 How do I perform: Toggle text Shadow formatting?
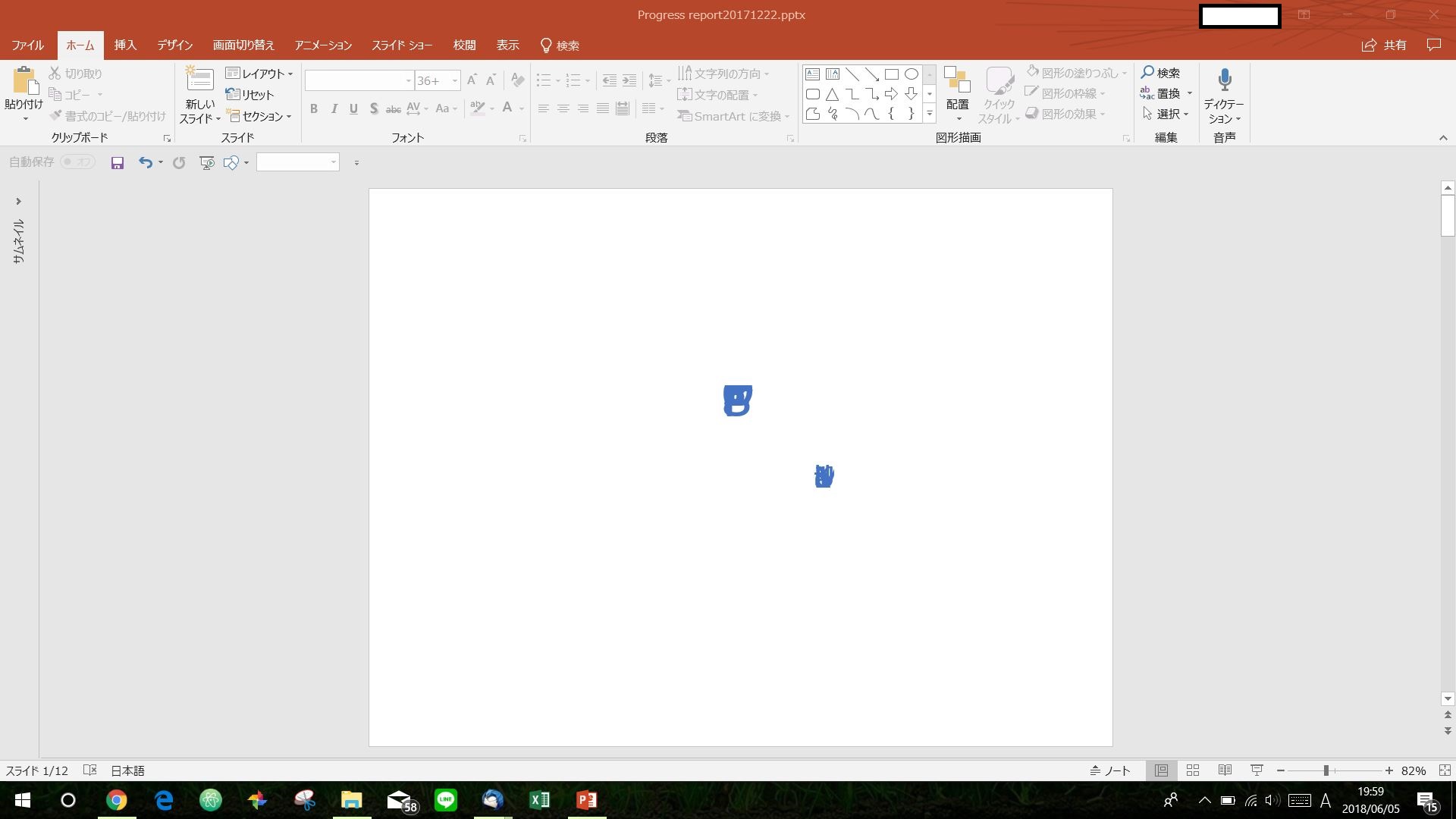click(373, 108)
